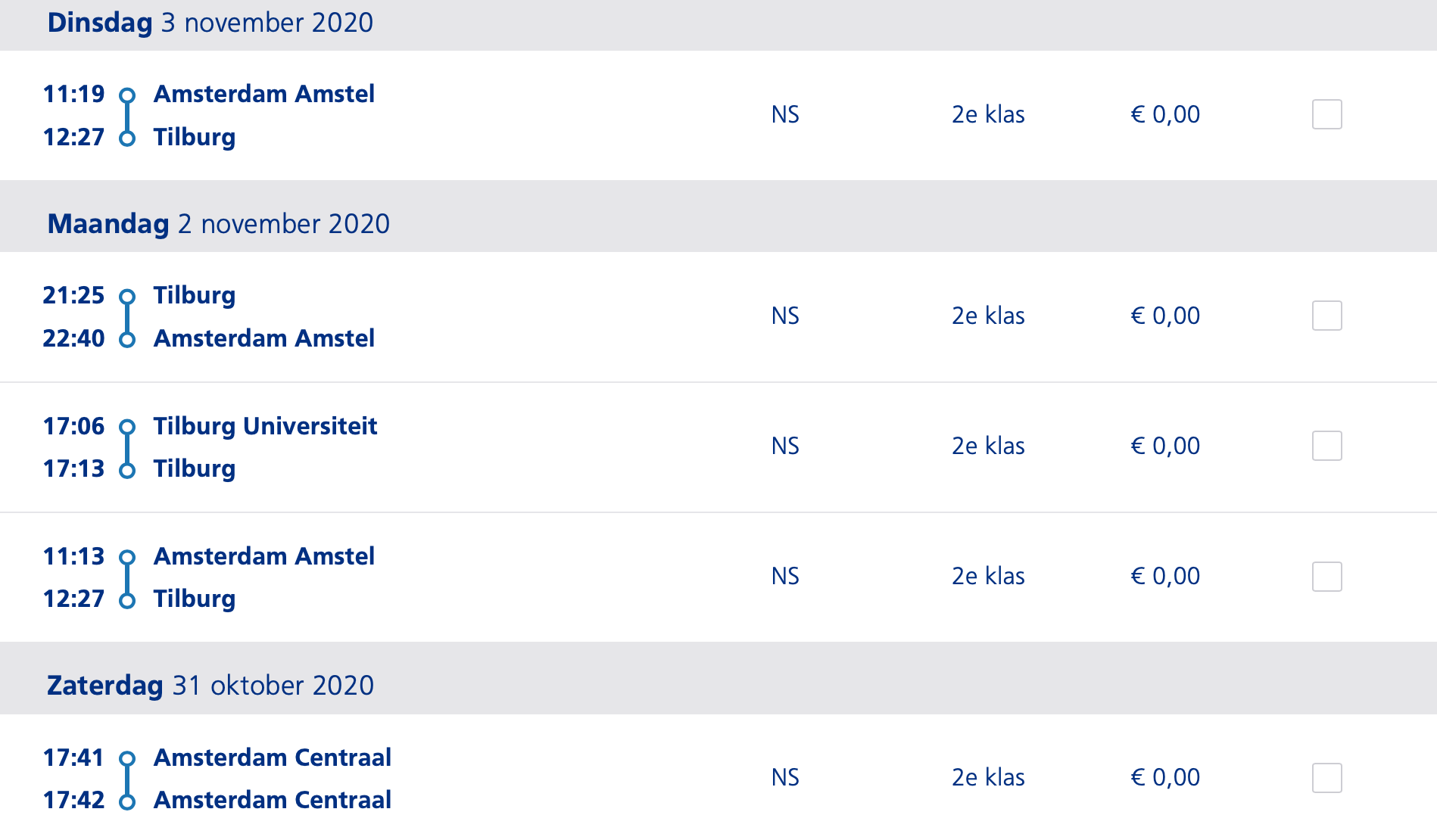Select the 21:25 Tilburg to Amsterdam Amstel checkbox
The image size is (1437, 840).
(x=1326, y=316)
